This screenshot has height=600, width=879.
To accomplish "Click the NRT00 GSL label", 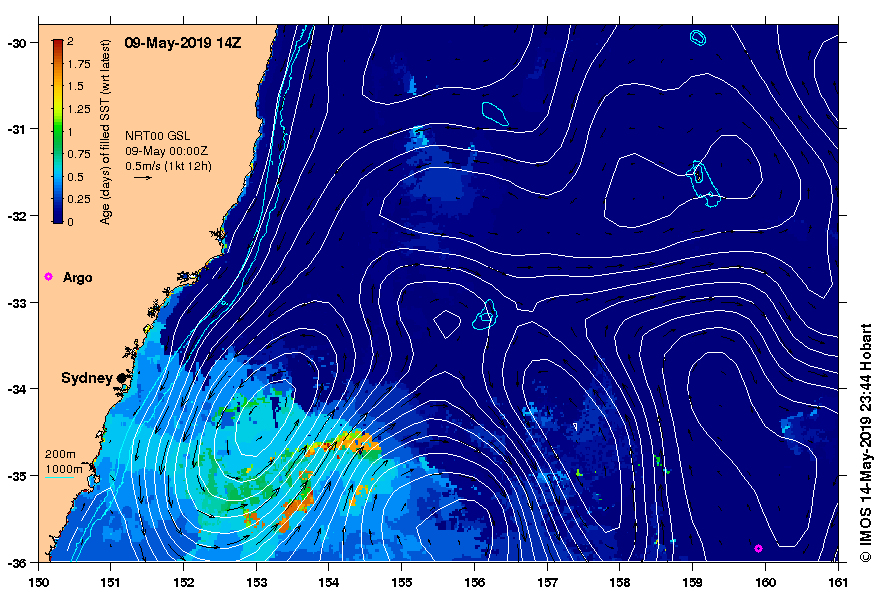I will pyautogui.click(x=158, y=136).
